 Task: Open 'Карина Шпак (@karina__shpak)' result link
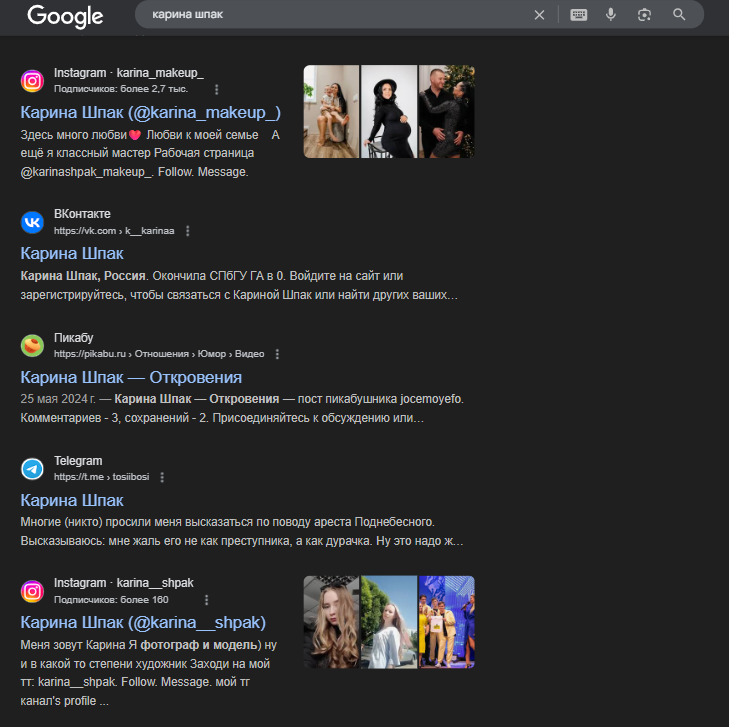[x=143, y=623]
